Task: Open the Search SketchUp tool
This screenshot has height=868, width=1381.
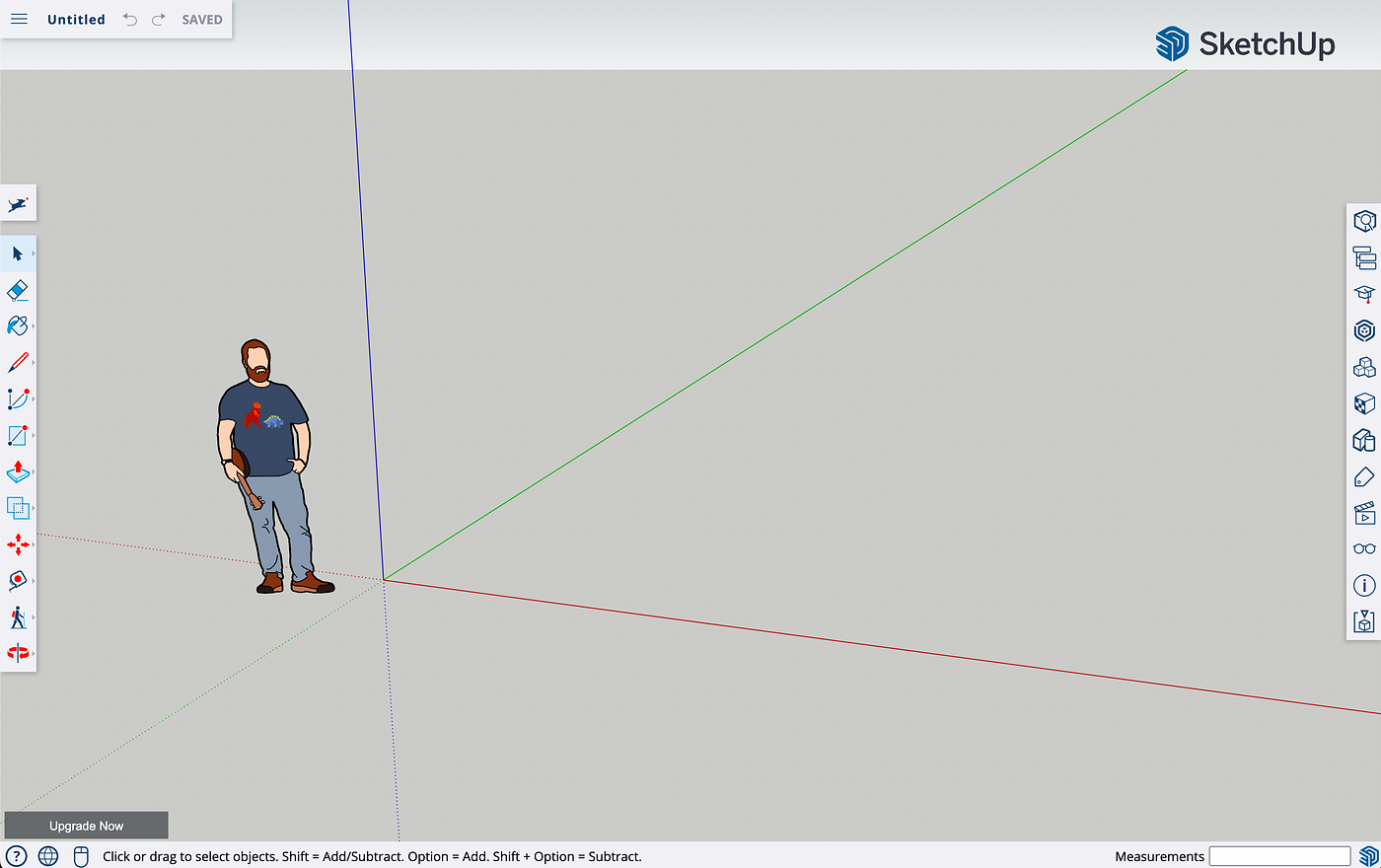Action: [x=18, y=204]
